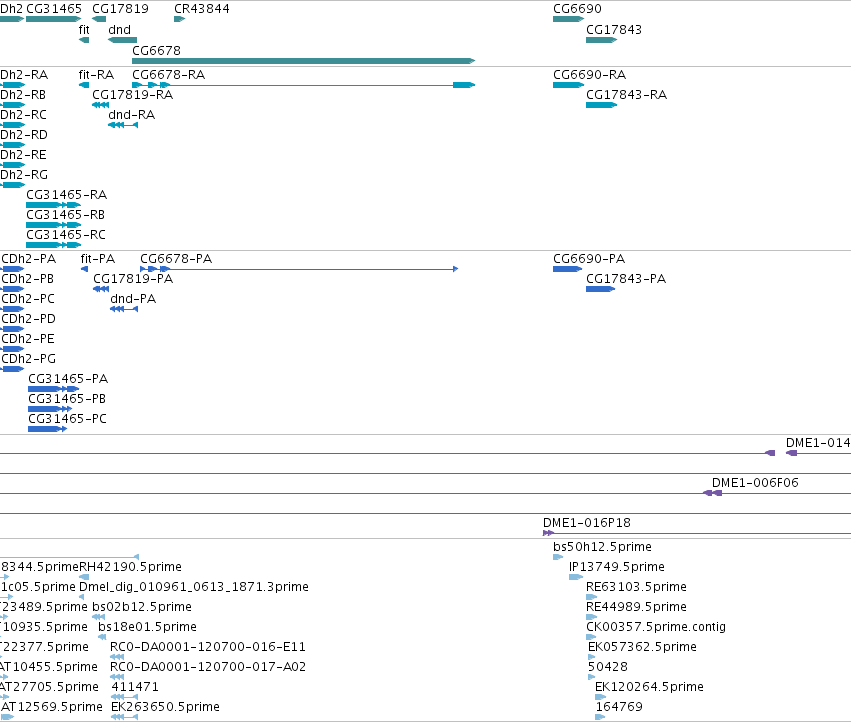
Task: Select EST CK00357.5prime.contig
Action: coord(591,637)
